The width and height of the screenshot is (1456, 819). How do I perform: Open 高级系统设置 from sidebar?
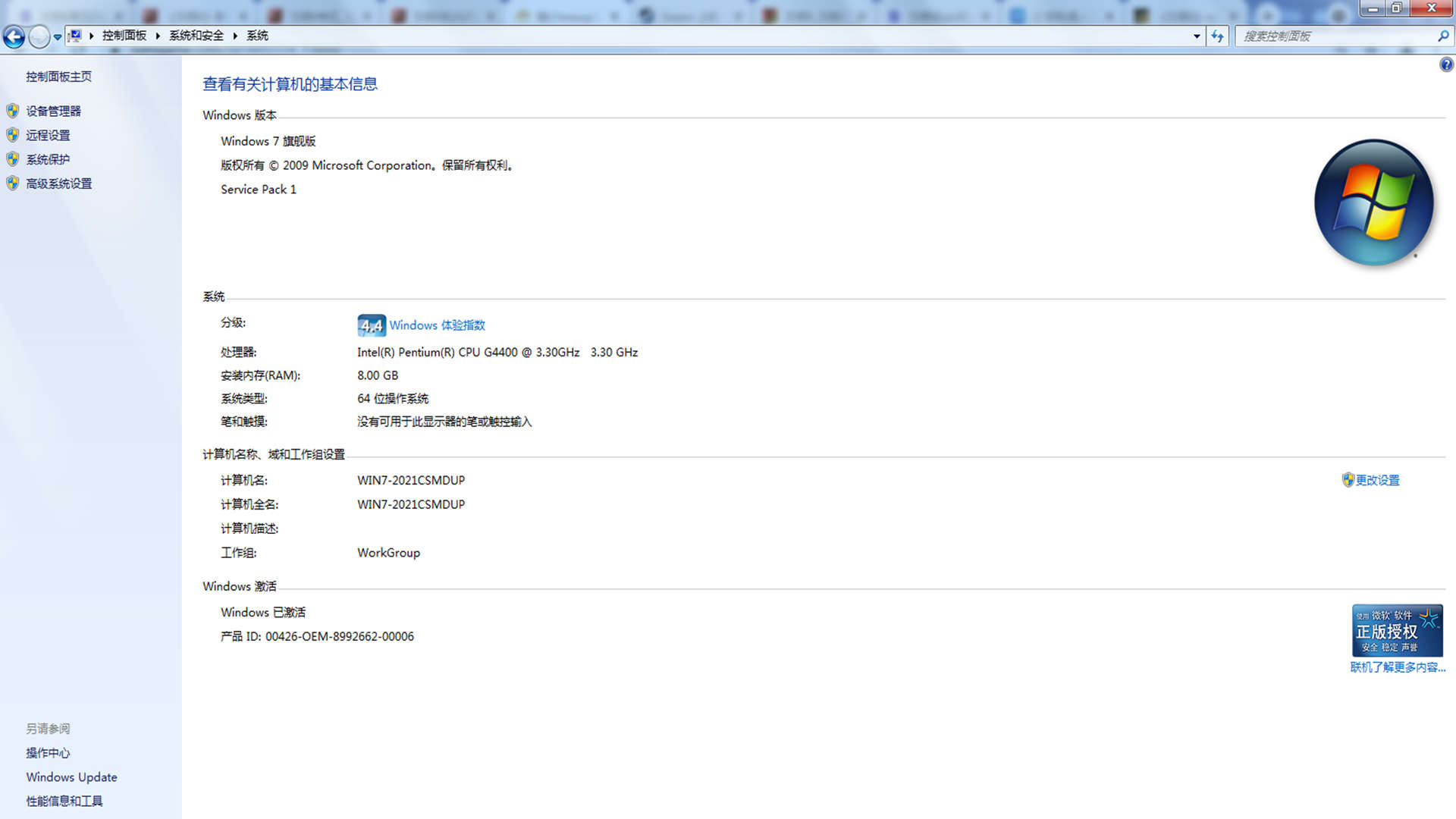point(58,184)
